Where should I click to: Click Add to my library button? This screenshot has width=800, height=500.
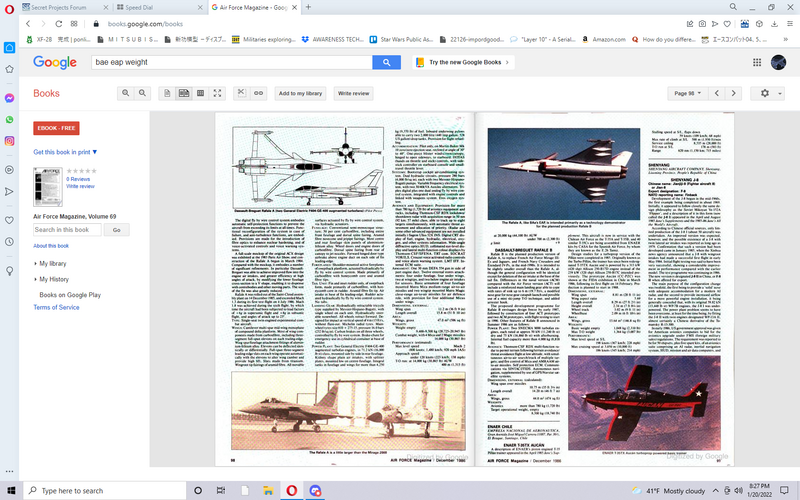click(x=300, y=93)
